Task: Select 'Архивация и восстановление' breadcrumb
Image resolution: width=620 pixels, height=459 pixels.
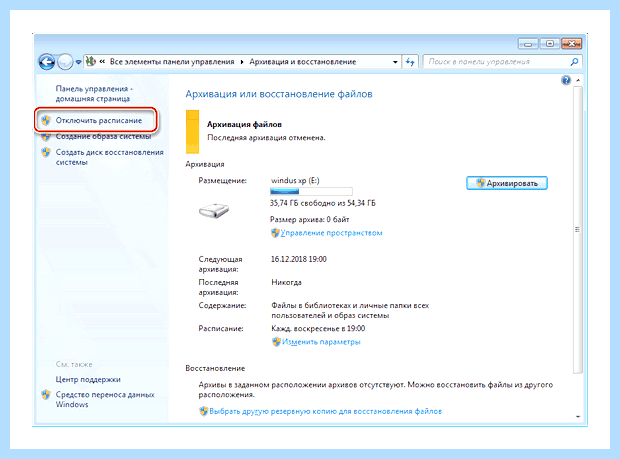Action: click(302, 62)
